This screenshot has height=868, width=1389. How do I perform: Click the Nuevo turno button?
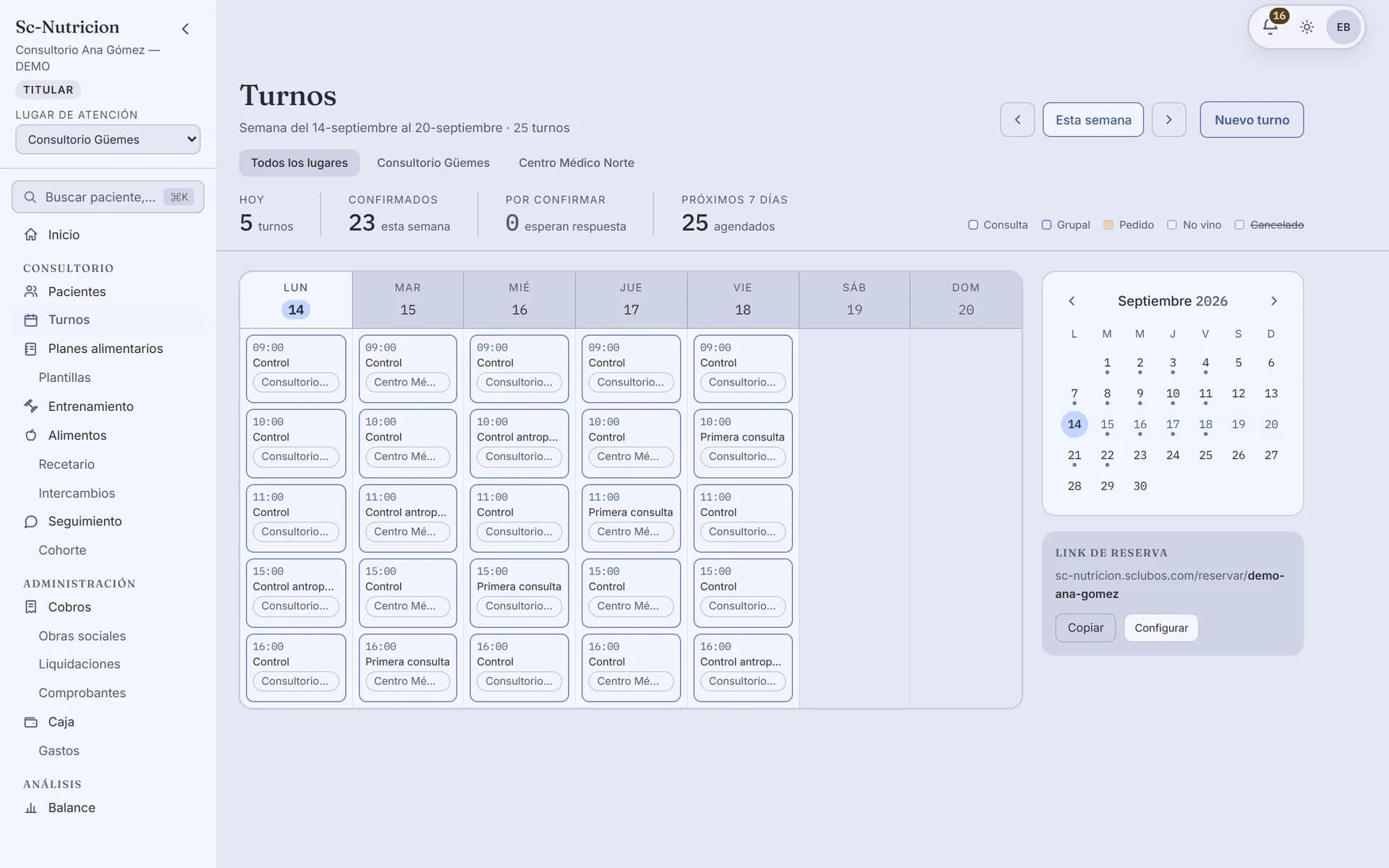(x=1252, y=119)
